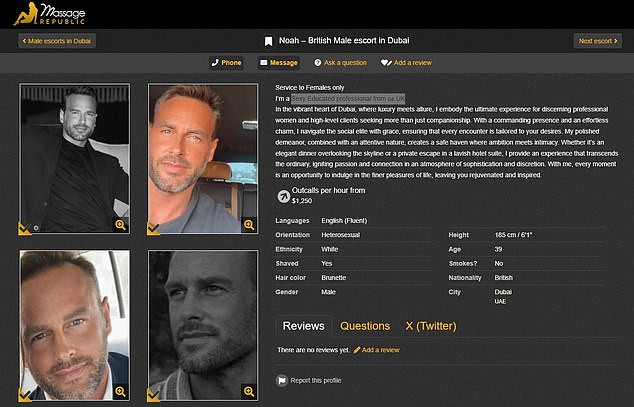Image resolution: width=634 pixels, height=407 pixels.
Task: Click magnifier icon on the car selfie photo
Action: [249, 225]
